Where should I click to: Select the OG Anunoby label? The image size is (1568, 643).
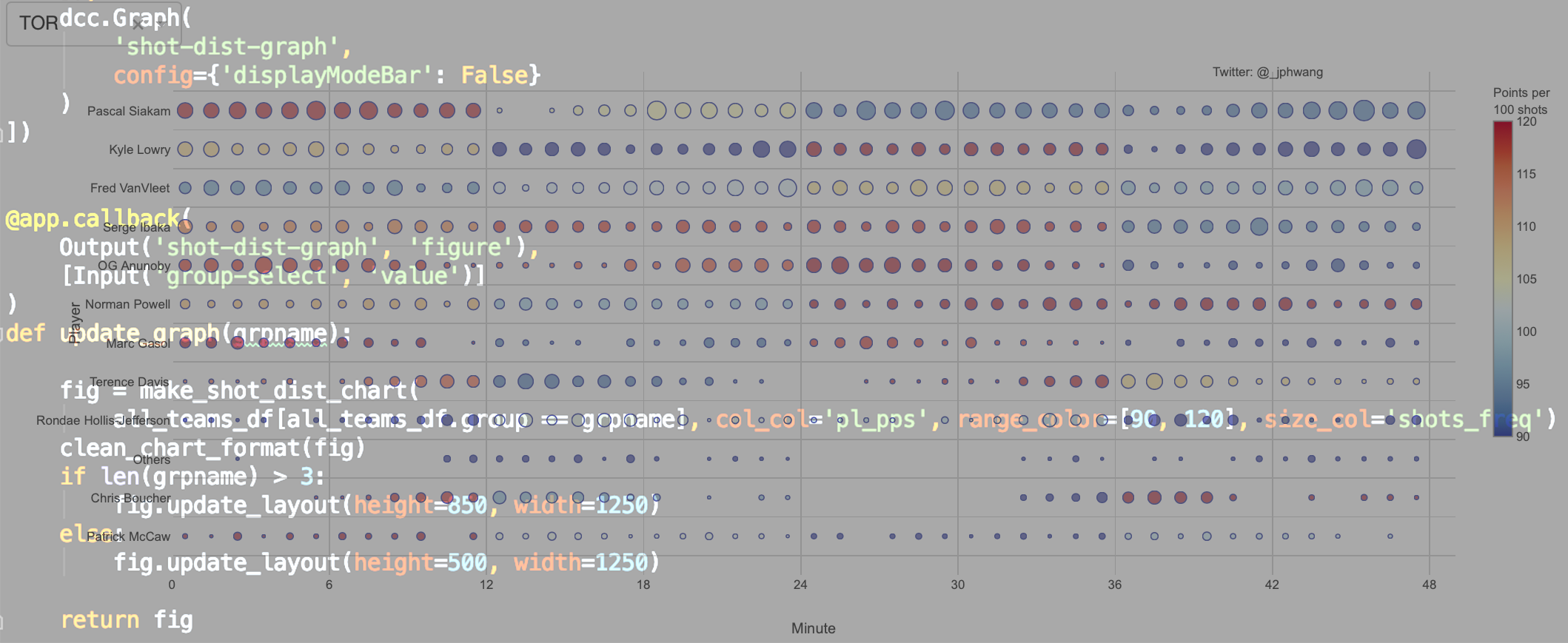tap(134, 266)
